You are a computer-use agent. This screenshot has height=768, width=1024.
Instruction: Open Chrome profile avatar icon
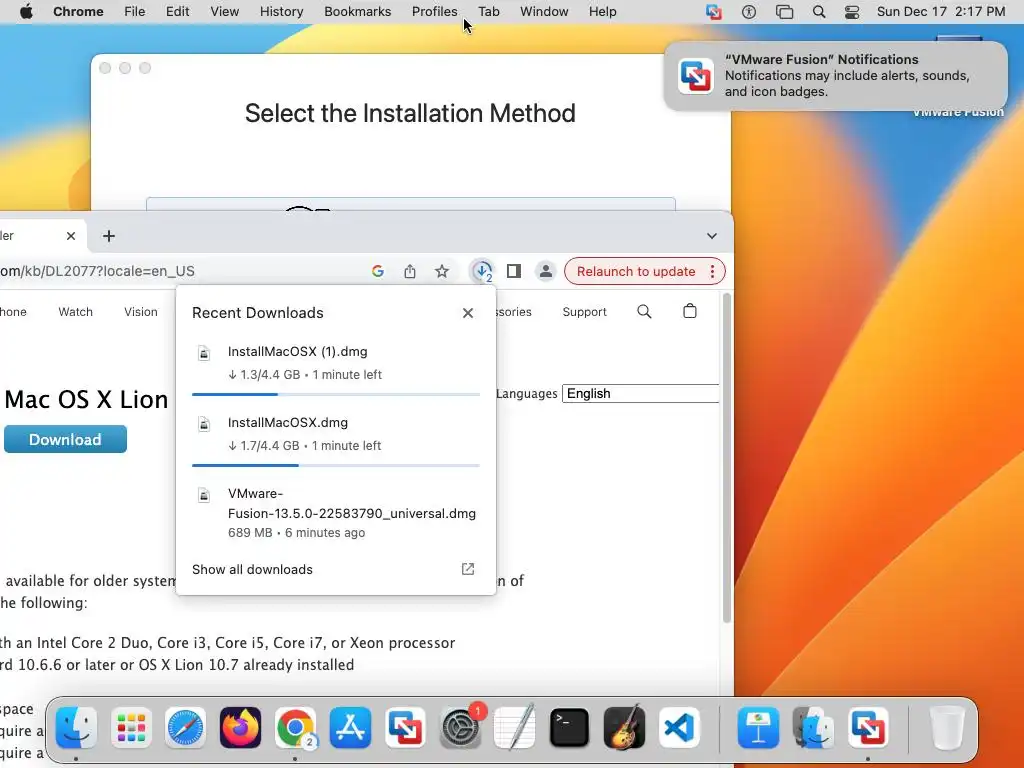coord(545,271)
